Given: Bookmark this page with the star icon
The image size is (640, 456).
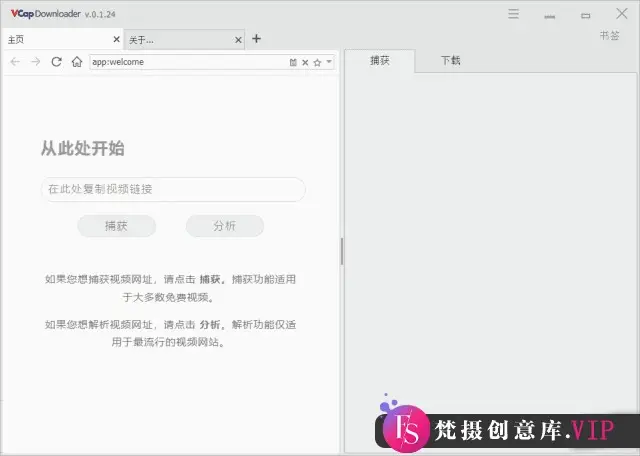Looking at the screenshot, I should (x=317, y=62).
